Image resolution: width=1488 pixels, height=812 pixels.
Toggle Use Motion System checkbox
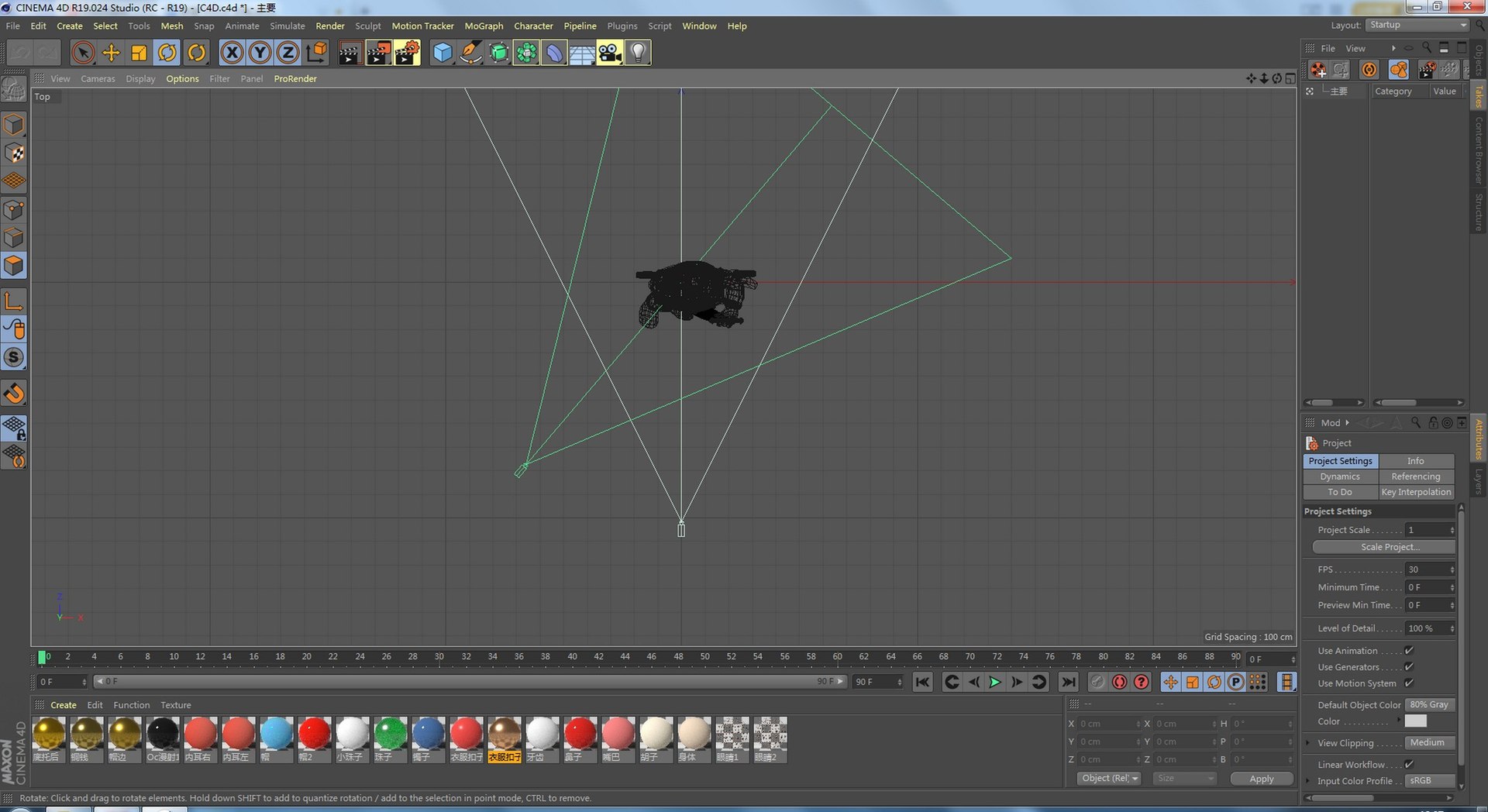point(1409,683)
